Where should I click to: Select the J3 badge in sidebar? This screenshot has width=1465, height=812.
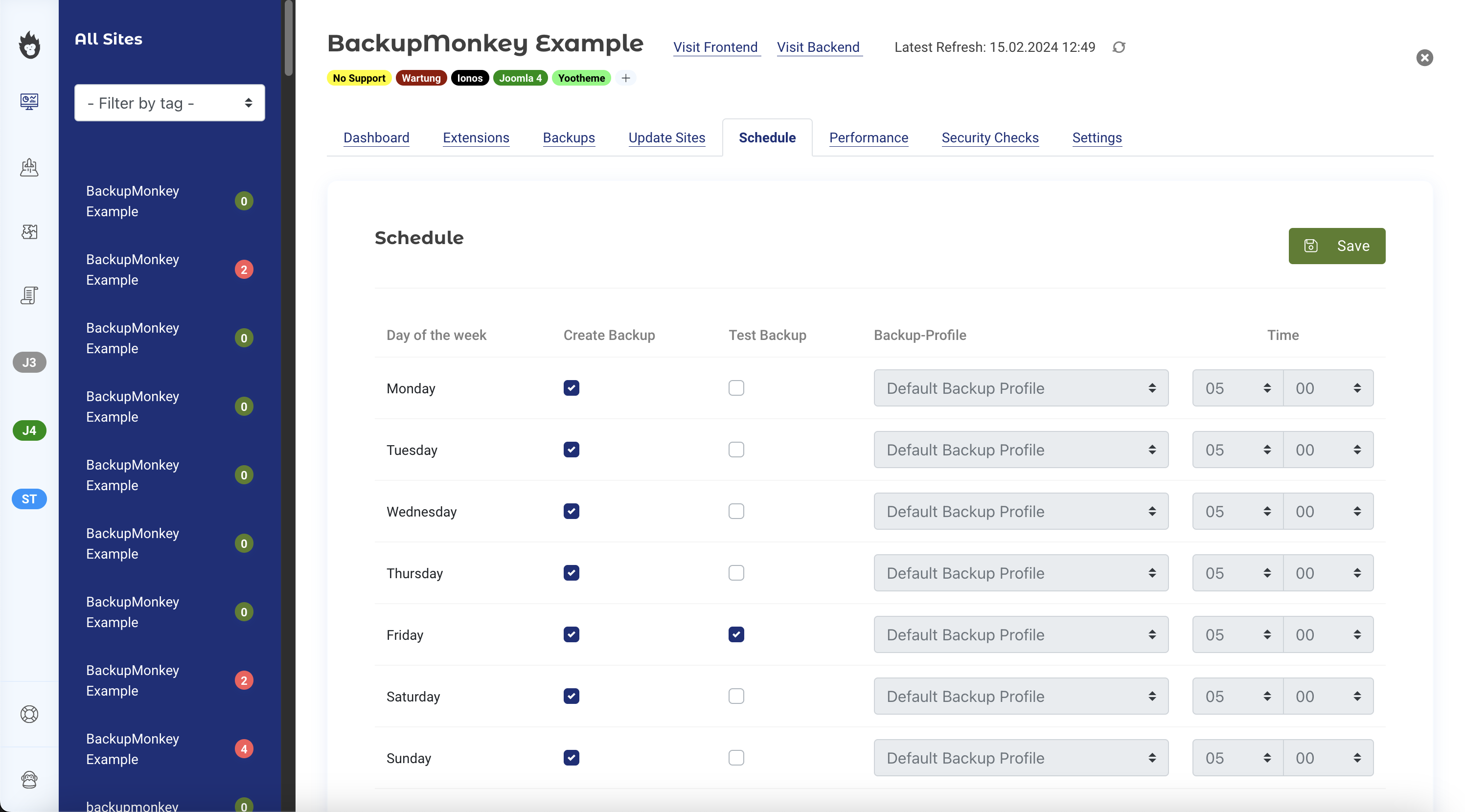(29, 362)
